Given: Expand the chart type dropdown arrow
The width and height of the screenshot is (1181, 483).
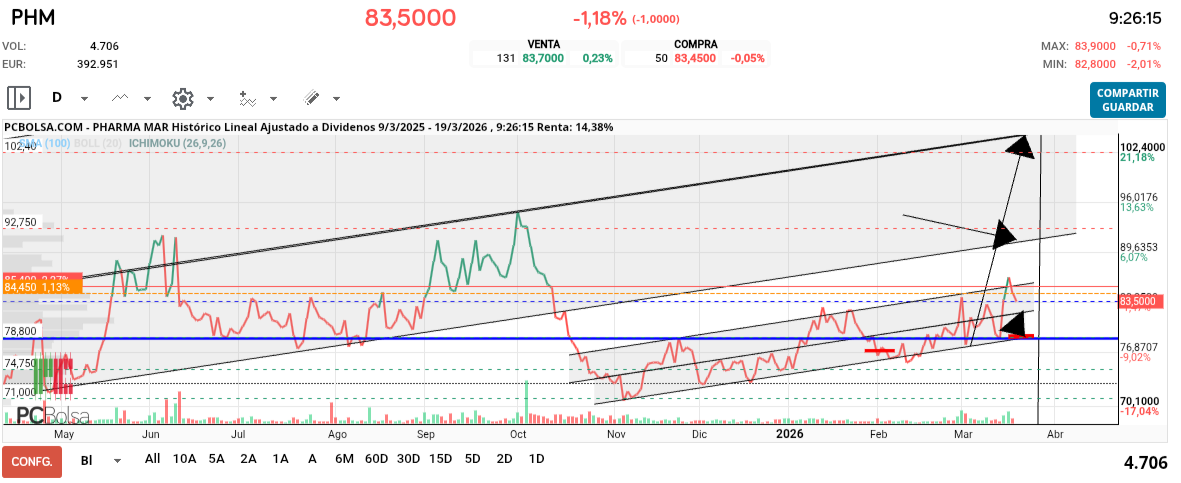Looking at the screenshot, I should tap(147, 99).
